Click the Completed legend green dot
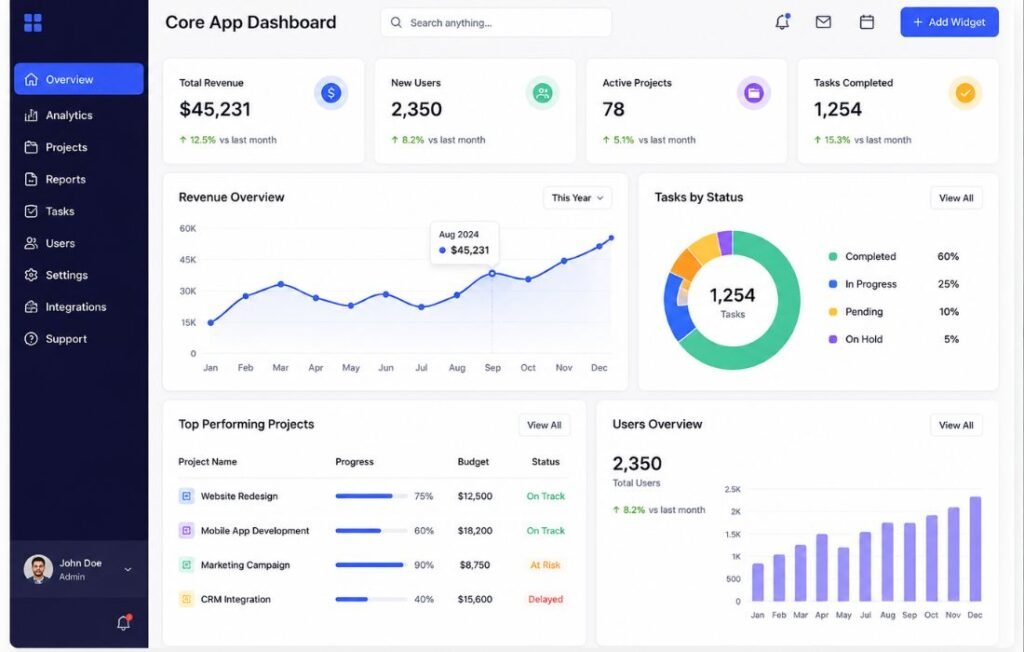Viewport: 1024px width, 652px height. coord(833,257)
